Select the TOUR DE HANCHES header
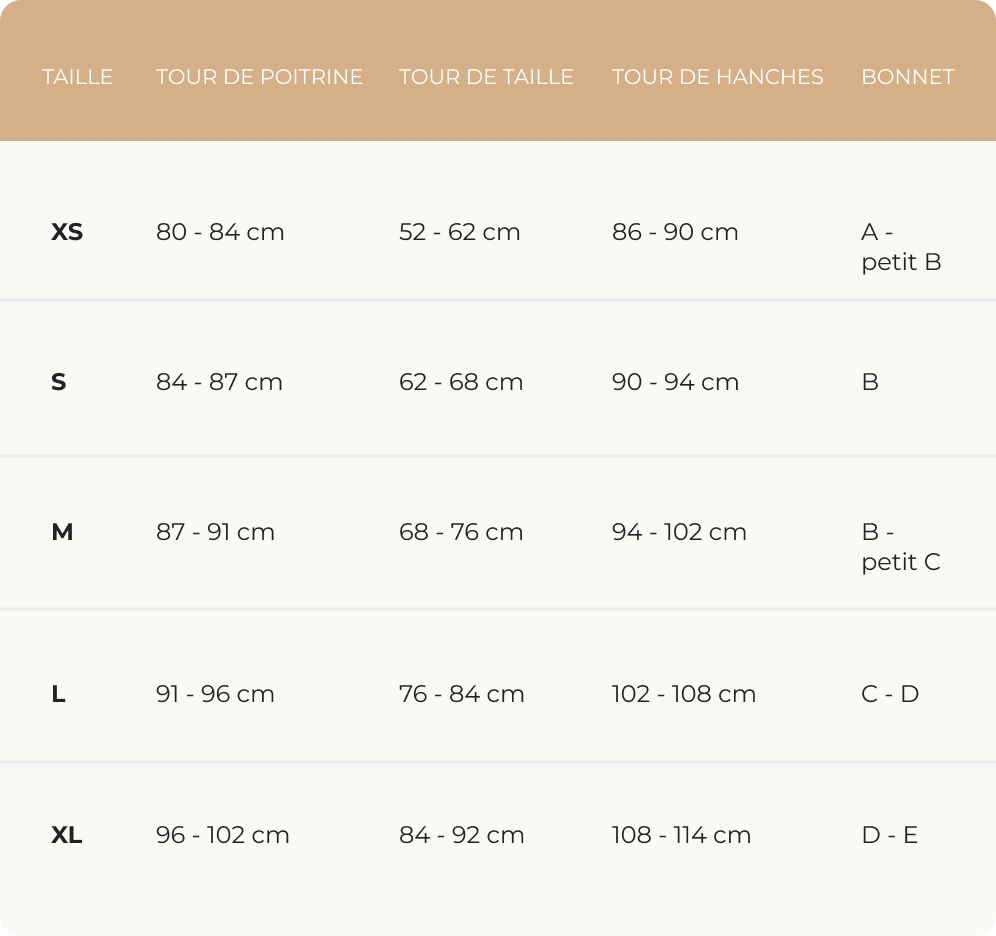996x936 pixels. click(718, 77)
